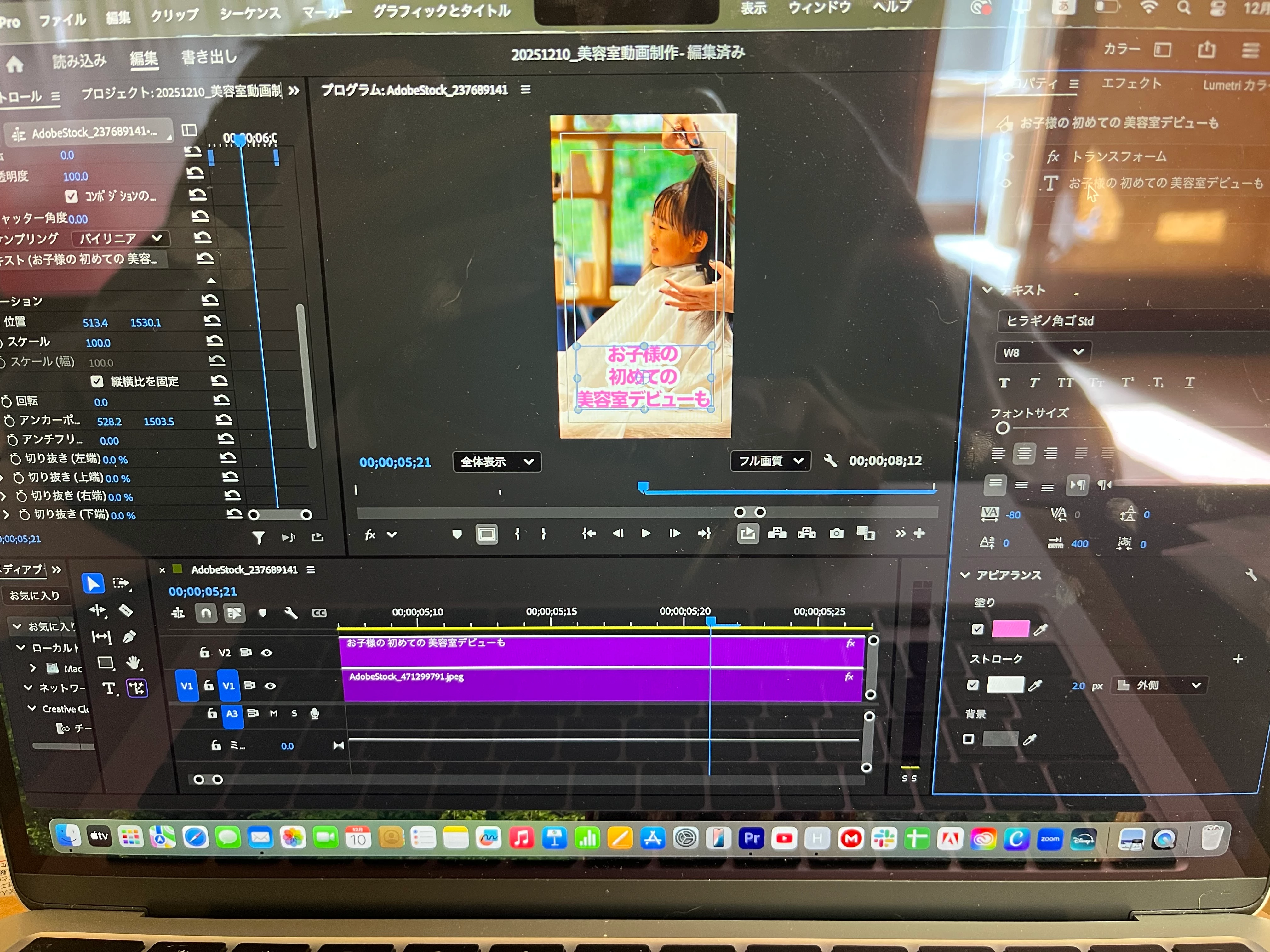Screen dimensions: 1270x952
Task: Select the Selection tool arrow
Action: point(92,584)
